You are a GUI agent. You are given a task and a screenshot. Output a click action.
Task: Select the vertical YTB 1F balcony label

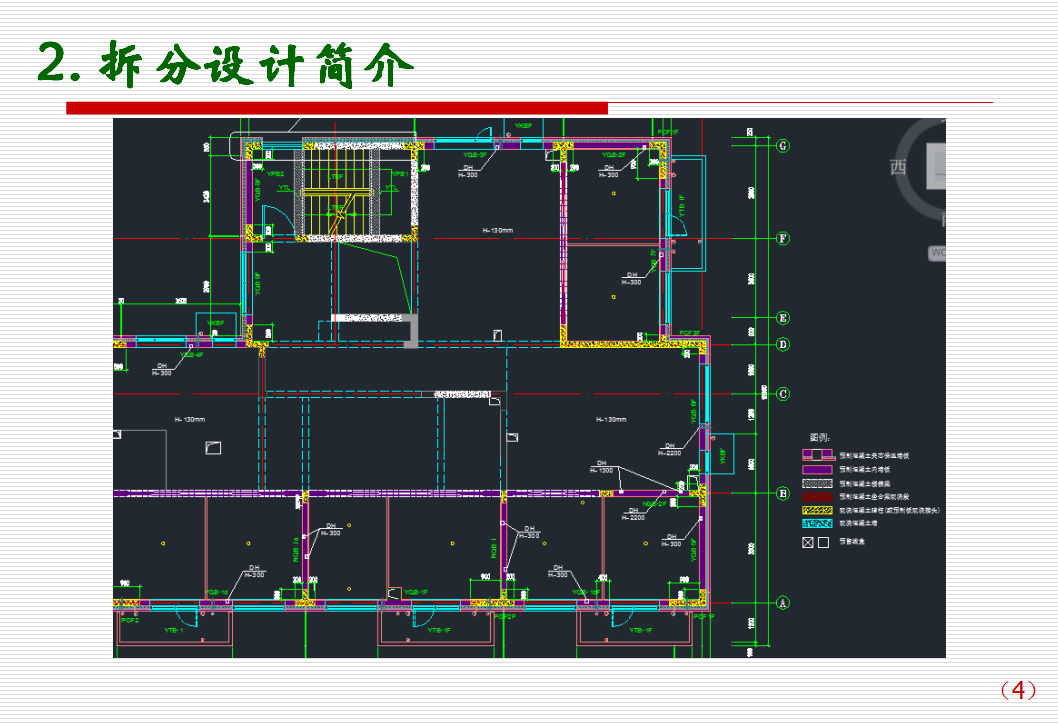(x=681, y=205)
